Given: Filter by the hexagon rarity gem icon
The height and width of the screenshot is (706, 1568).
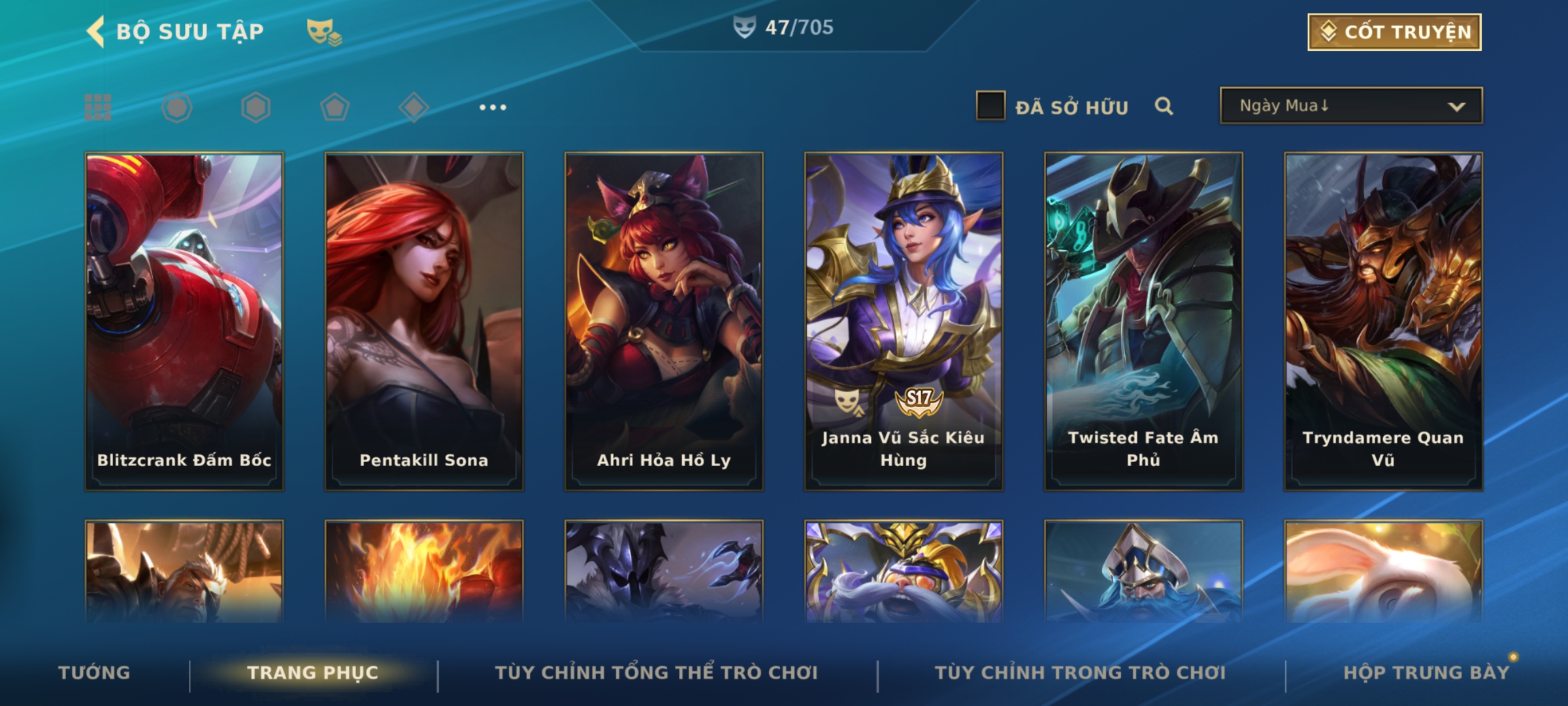Looking at the screenshot, I should (255, 107).
